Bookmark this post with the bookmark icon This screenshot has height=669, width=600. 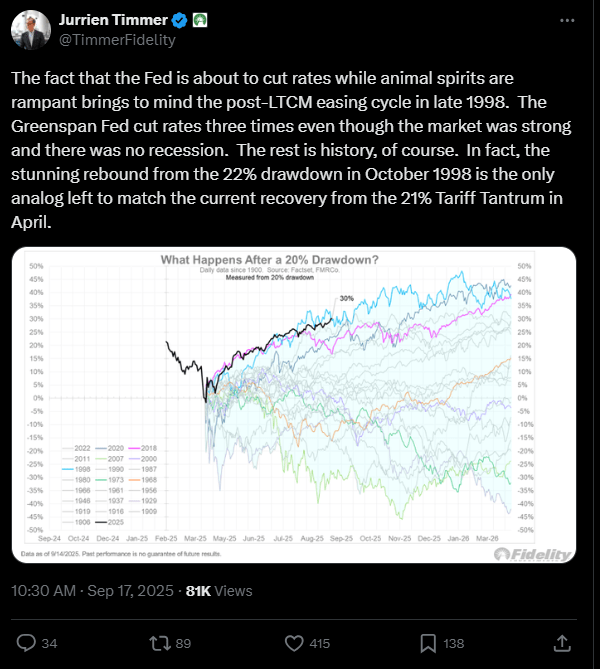(x=427, y=642)
